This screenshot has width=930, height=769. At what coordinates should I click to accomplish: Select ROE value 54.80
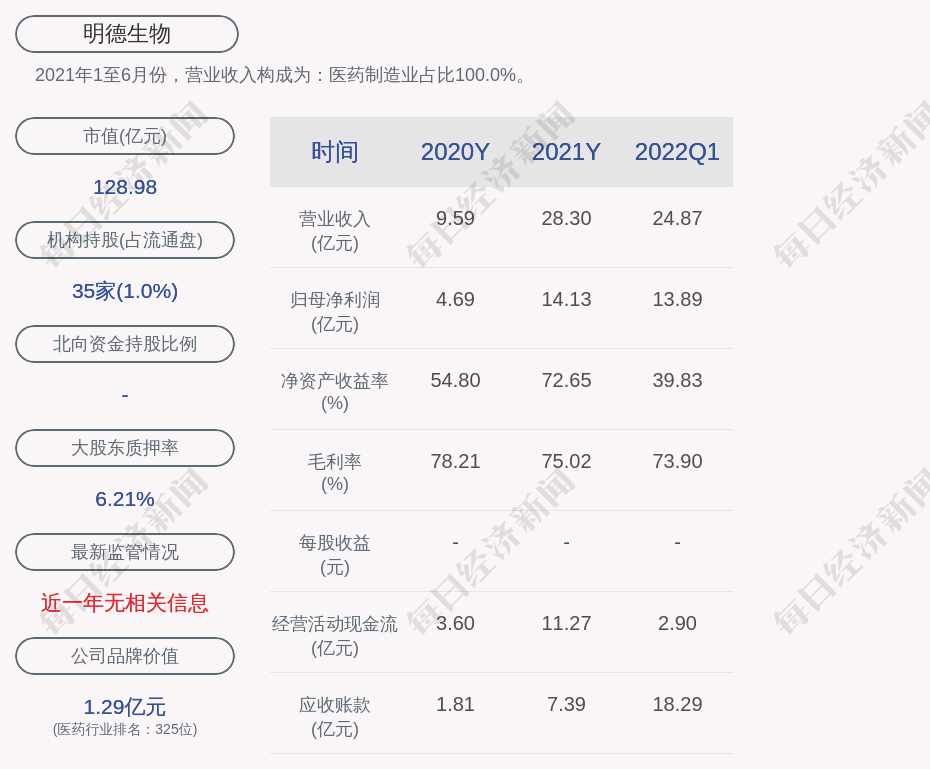456,380
